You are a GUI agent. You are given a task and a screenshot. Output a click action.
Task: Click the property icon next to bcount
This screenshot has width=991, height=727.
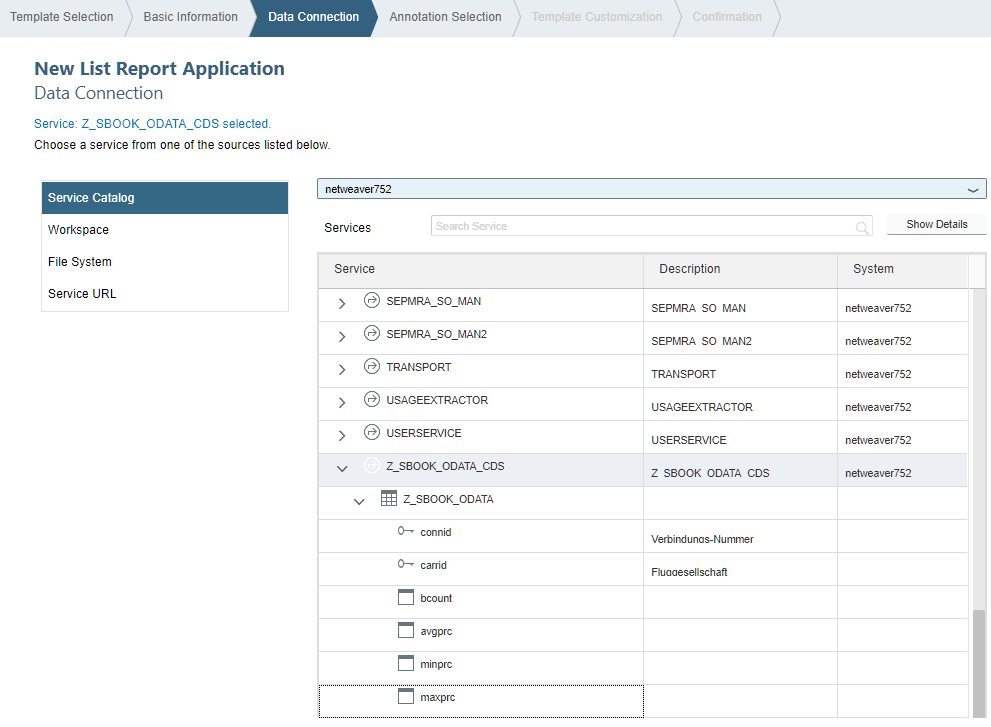(406, 598)
